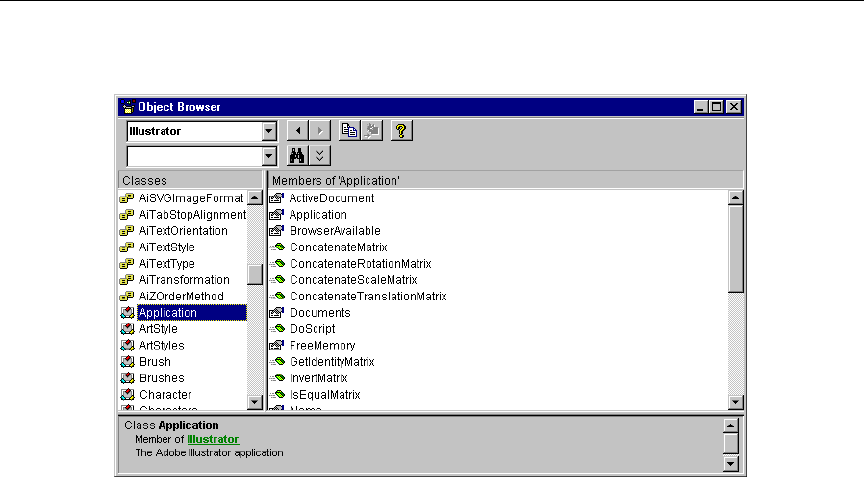Screen dimensions: 864x477
Task: Click the Go Back arrow button
Action: click(x=298, y=131)
